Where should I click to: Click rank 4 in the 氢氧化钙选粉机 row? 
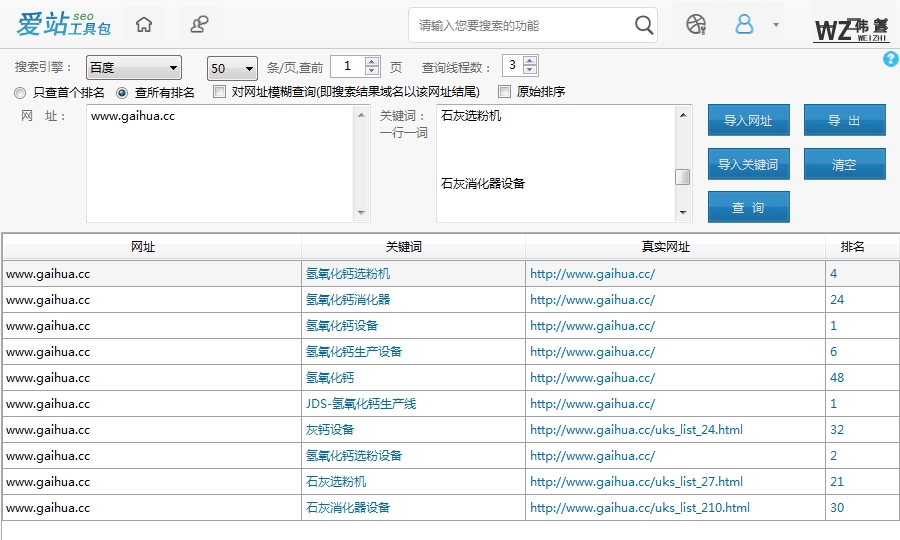coord(833,274)
